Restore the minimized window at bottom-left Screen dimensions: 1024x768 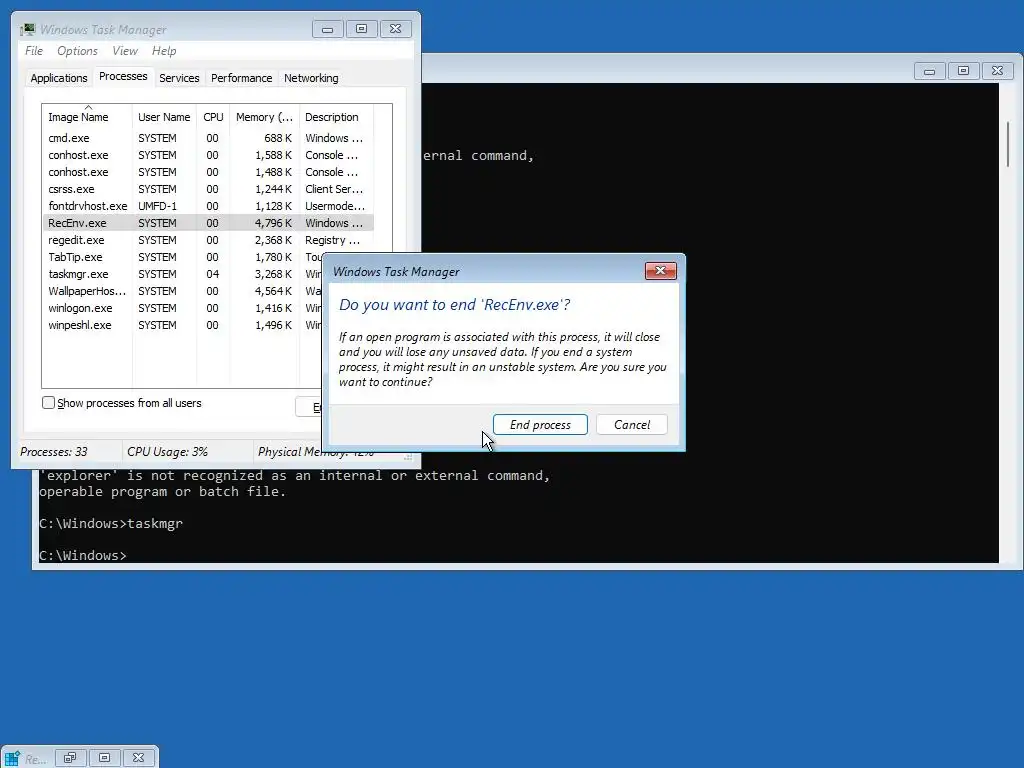point(70,758)
